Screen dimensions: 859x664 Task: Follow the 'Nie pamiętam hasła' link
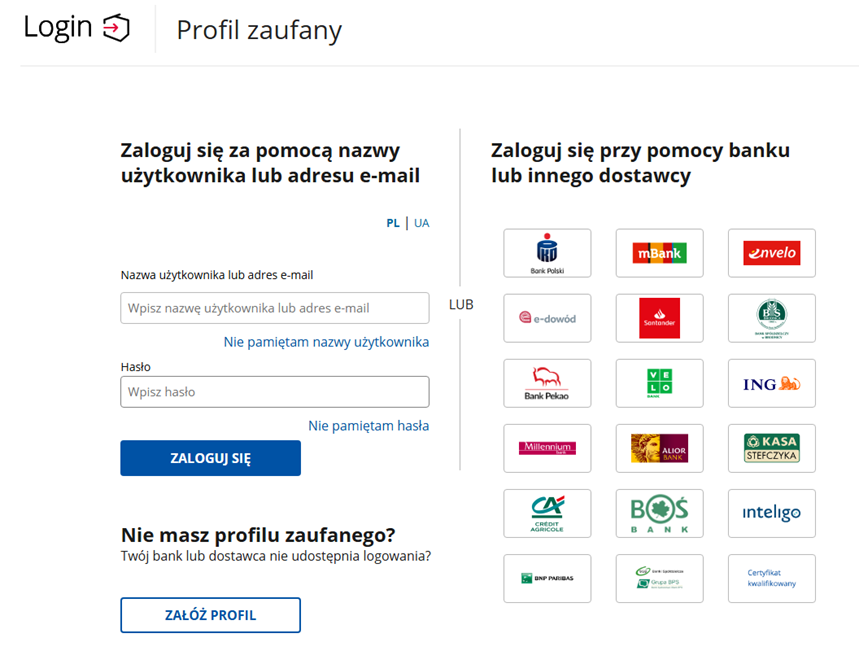click(x=368, y=426)
